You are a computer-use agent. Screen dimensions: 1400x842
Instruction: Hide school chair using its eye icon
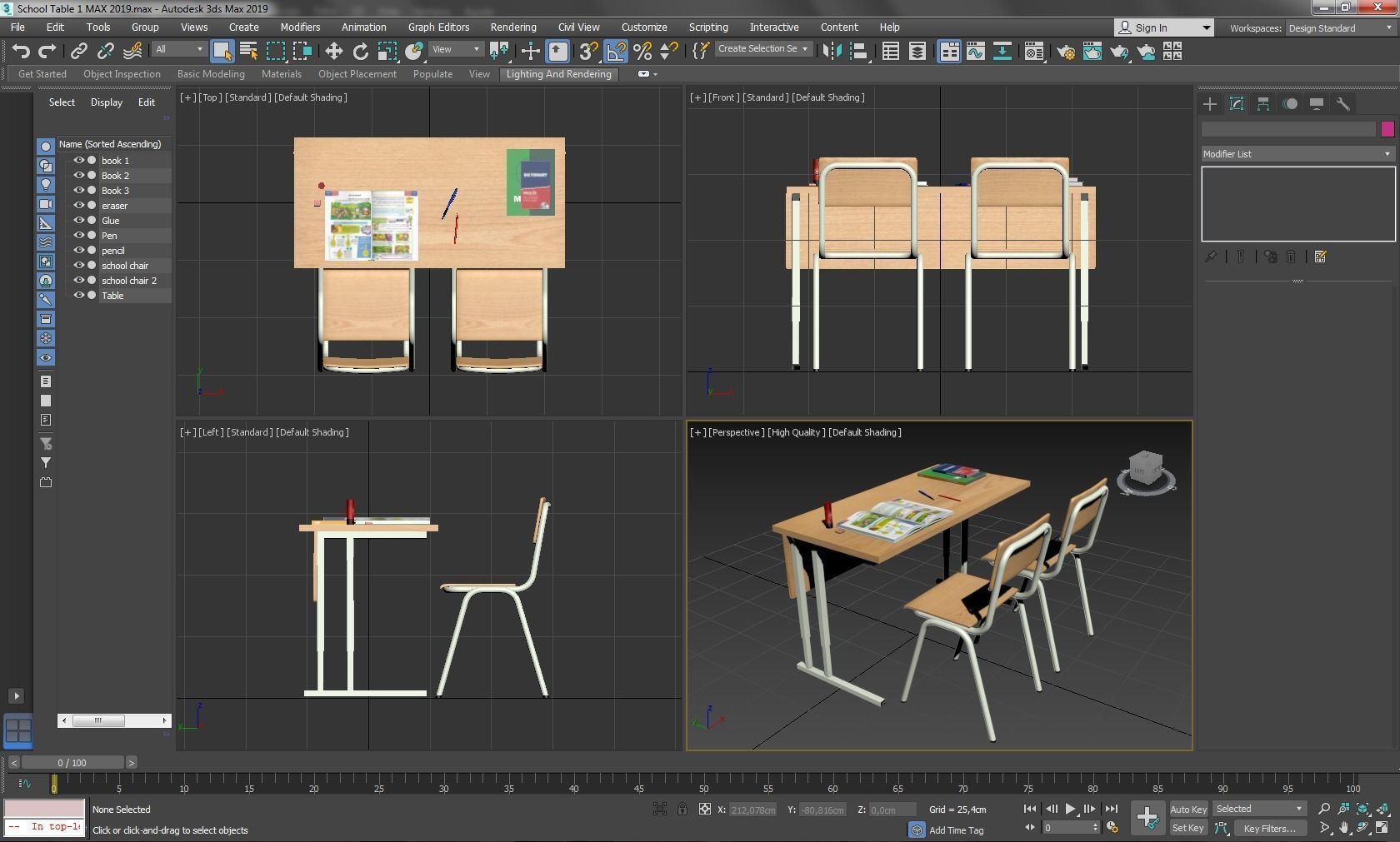point(79,265)
